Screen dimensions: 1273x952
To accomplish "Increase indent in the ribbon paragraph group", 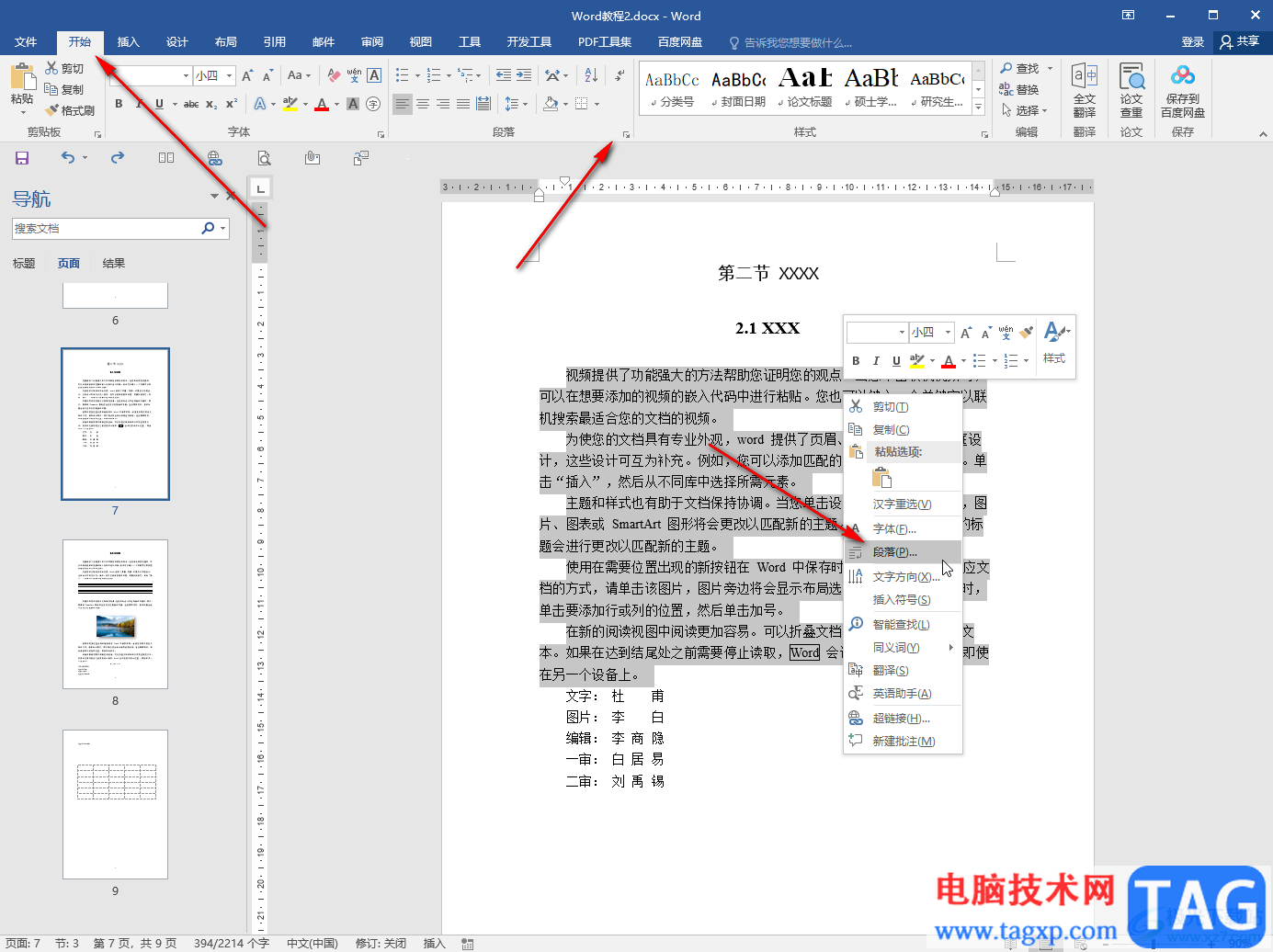I will click(x=524, y=75).
